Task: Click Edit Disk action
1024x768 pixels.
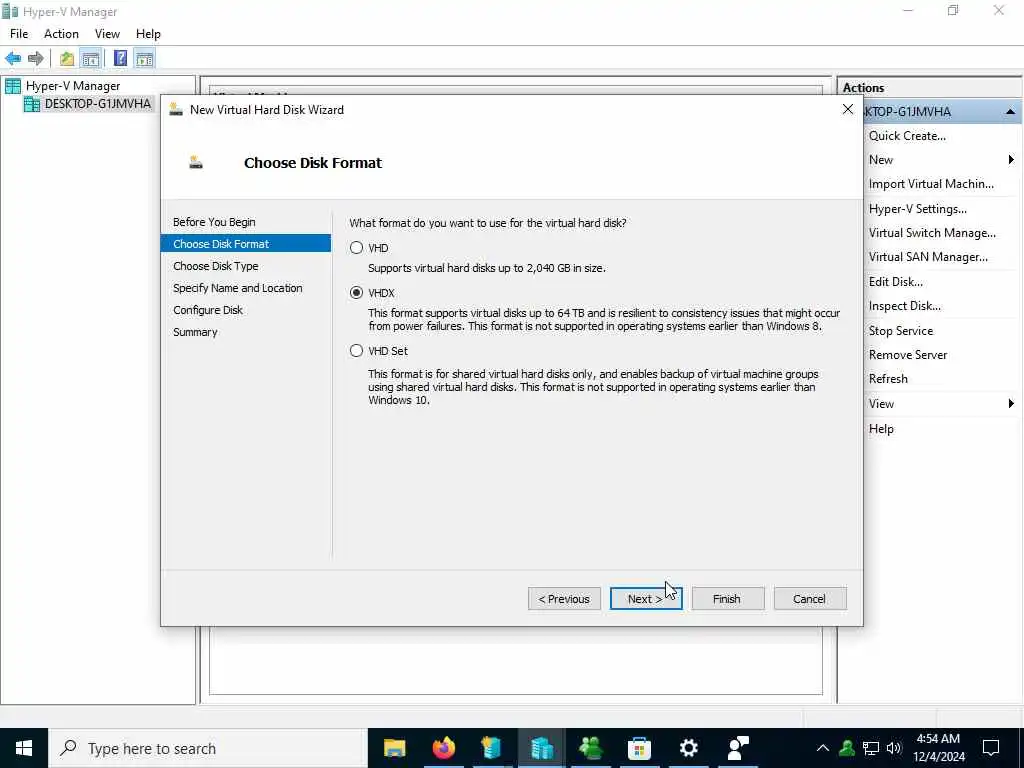Action: [895, 282]
